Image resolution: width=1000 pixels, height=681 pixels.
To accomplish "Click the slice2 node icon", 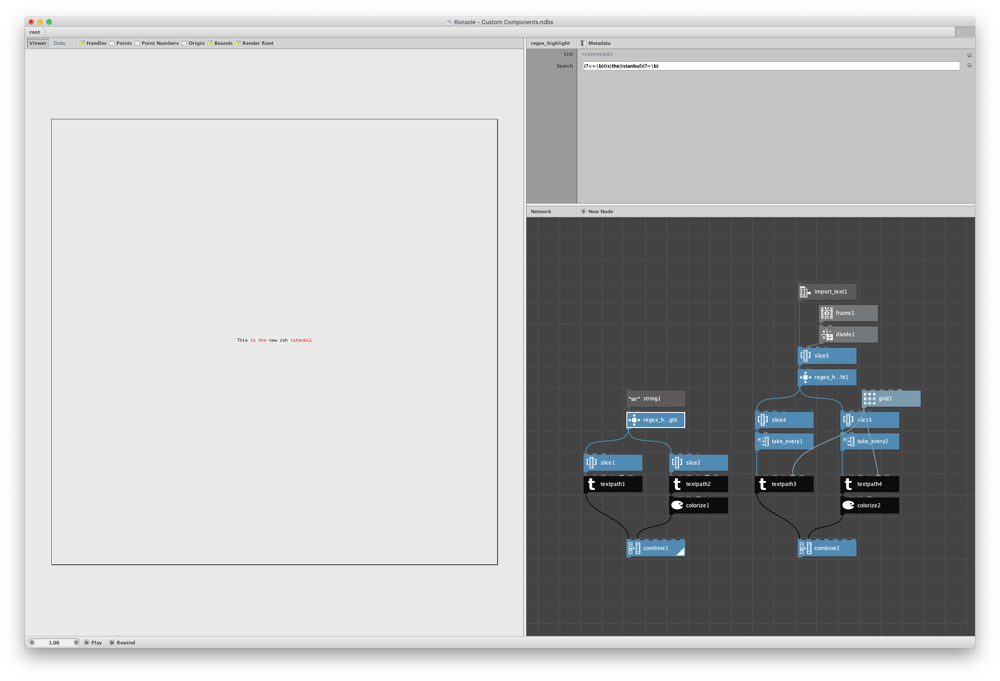I will (x=677, y=463).
